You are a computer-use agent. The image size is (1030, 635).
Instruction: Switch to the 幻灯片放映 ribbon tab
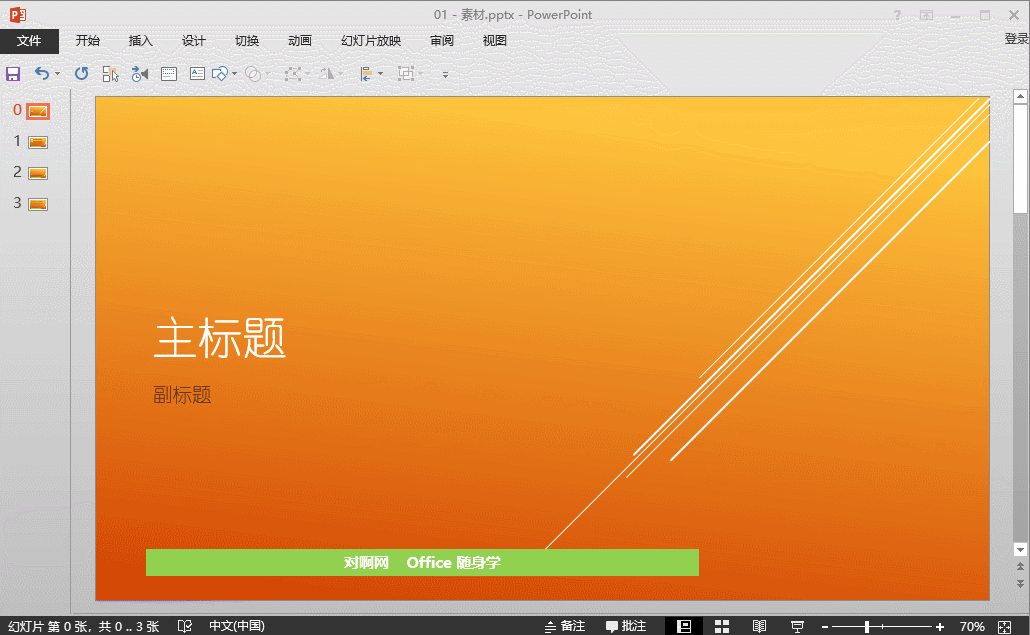[x=371, y=41]
